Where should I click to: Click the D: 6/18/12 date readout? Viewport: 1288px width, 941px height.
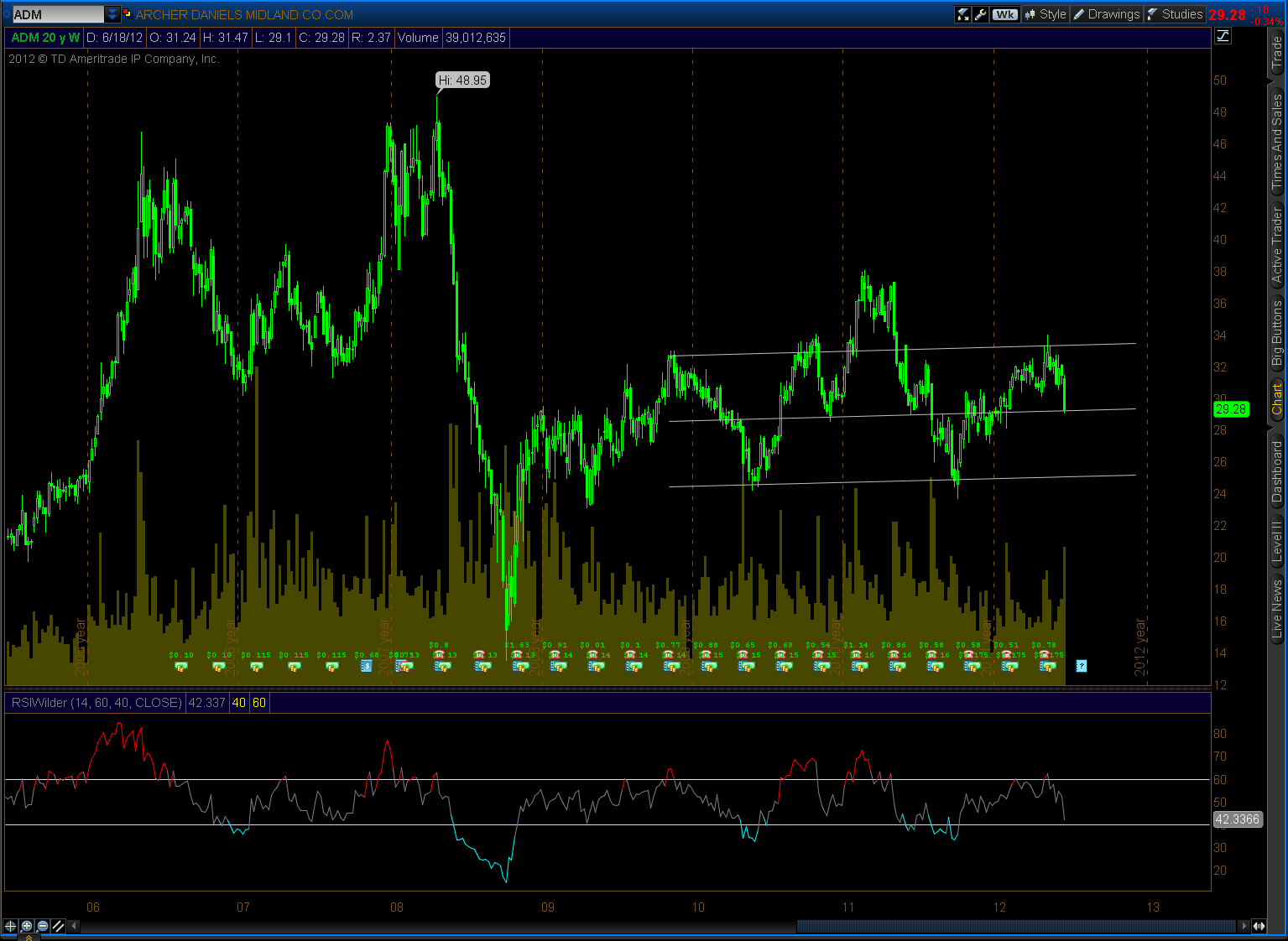pyautogui.click(x=115, y=38)
